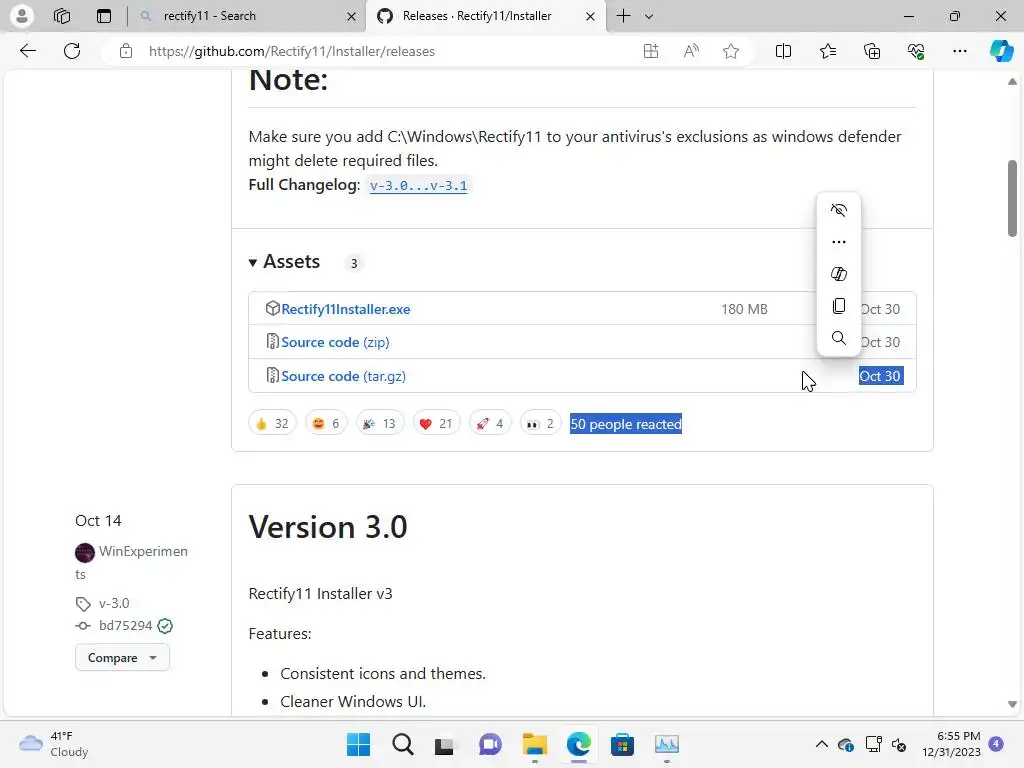Expand the tab search dropdown chevron
This screenshot has height=768, width=1024.
tap(648, 16)
